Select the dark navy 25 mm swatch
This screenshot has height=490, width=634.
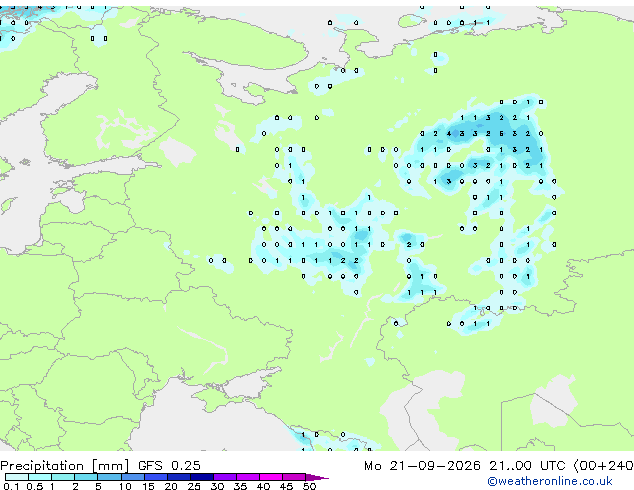pyautogui.click(x=202, y=477)
